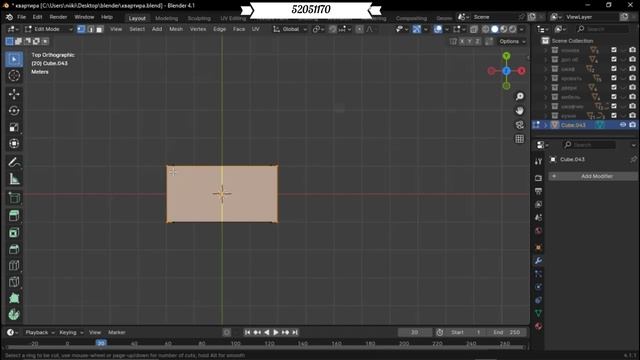Enable X mirror in viewport options row
Image resolution: width=640 pixels, height=360 pixels.
[462, 42]
